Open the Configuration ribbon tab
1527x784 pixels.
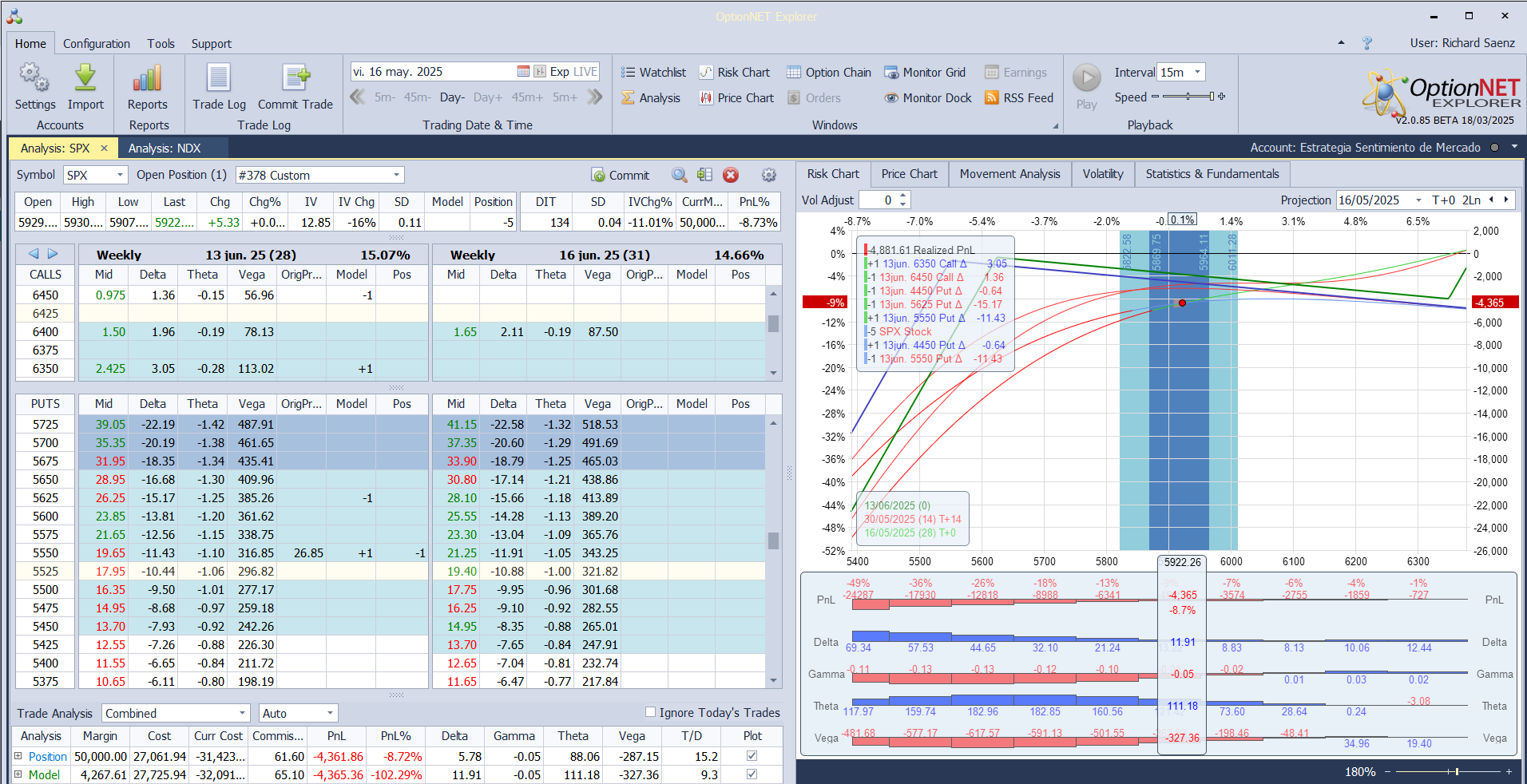[x=97, y=44]
